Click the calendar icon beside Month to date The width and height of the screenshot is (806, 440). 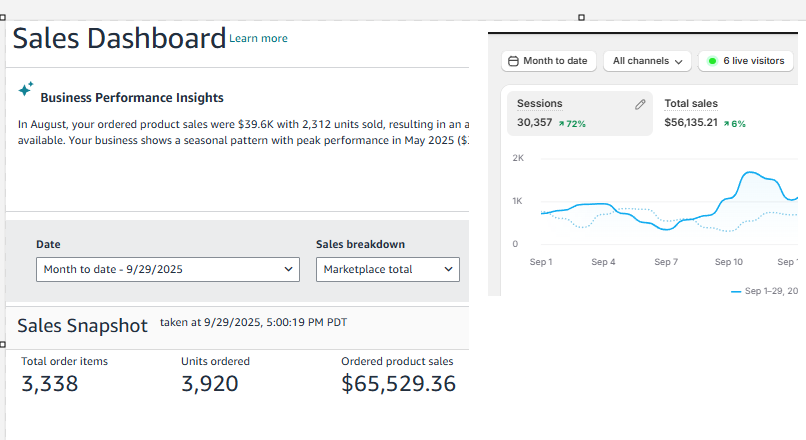513,61
